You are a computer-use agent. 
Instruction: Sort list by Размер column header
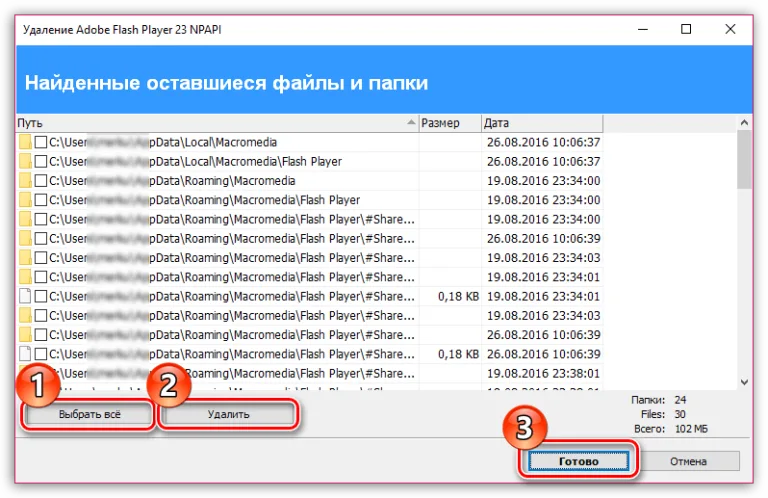pyautogui.click(x=450, y=123)
